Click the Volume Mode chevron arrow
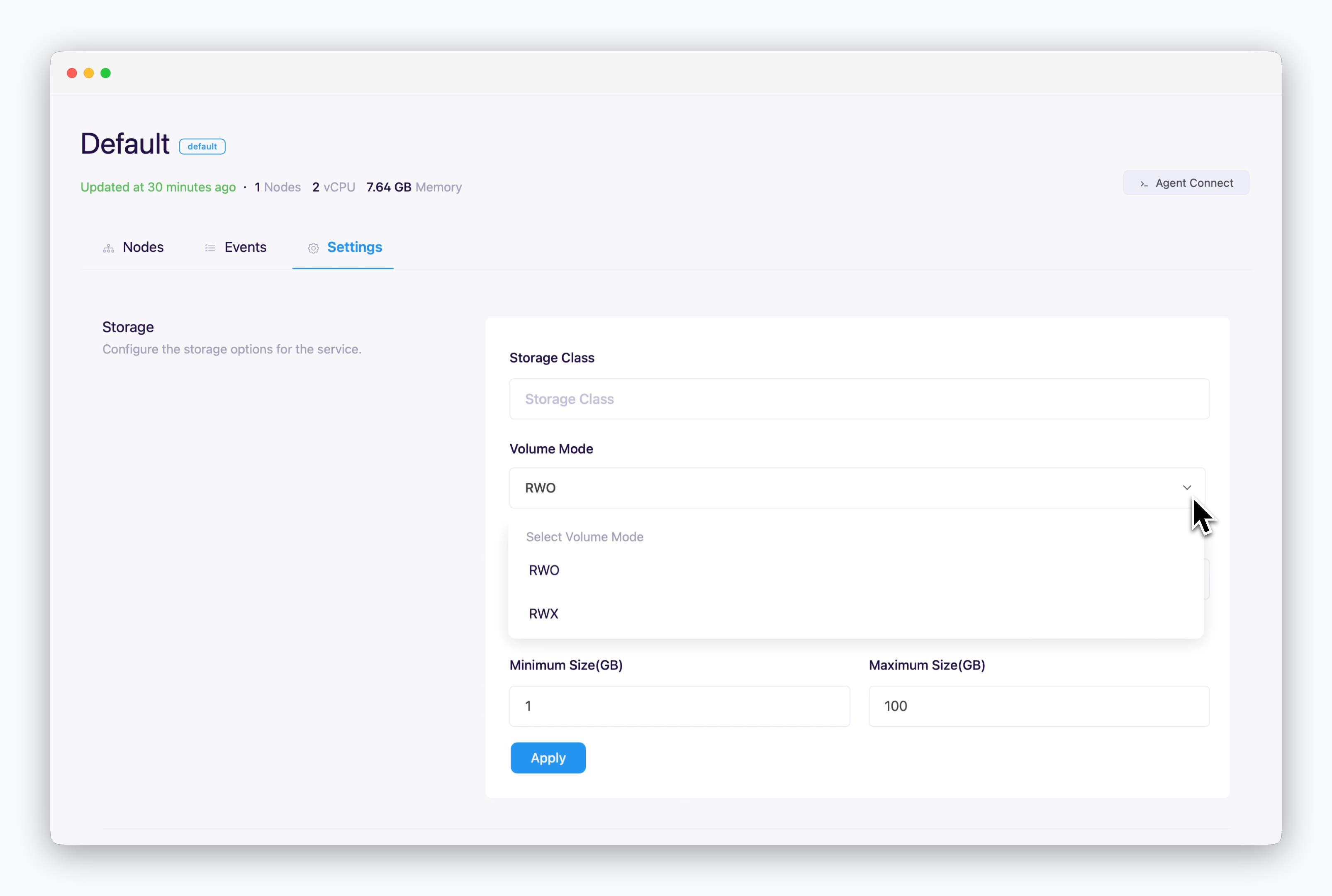Image resolution: width=1332 pixels, height=896 pixels. click(1187, 488)
